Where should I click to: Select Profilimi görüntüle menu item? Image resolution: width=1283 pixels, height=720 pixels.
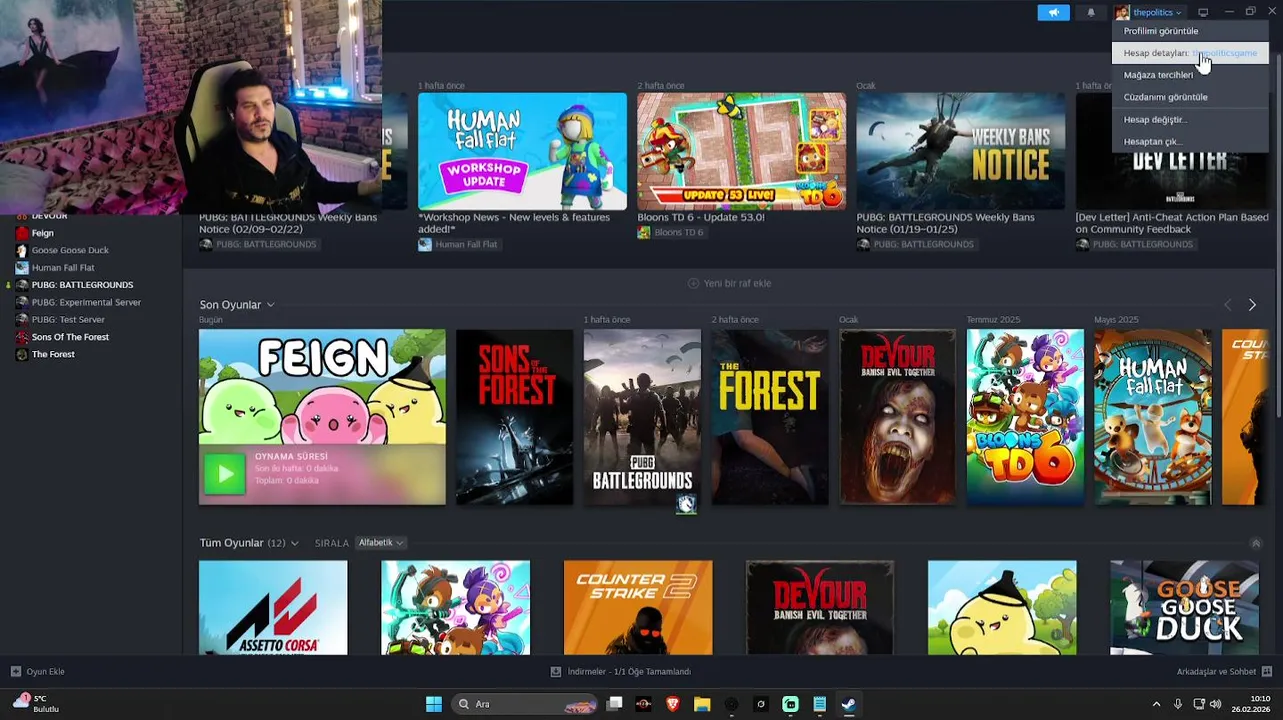pyautogui.click(x=1190, y=31)
